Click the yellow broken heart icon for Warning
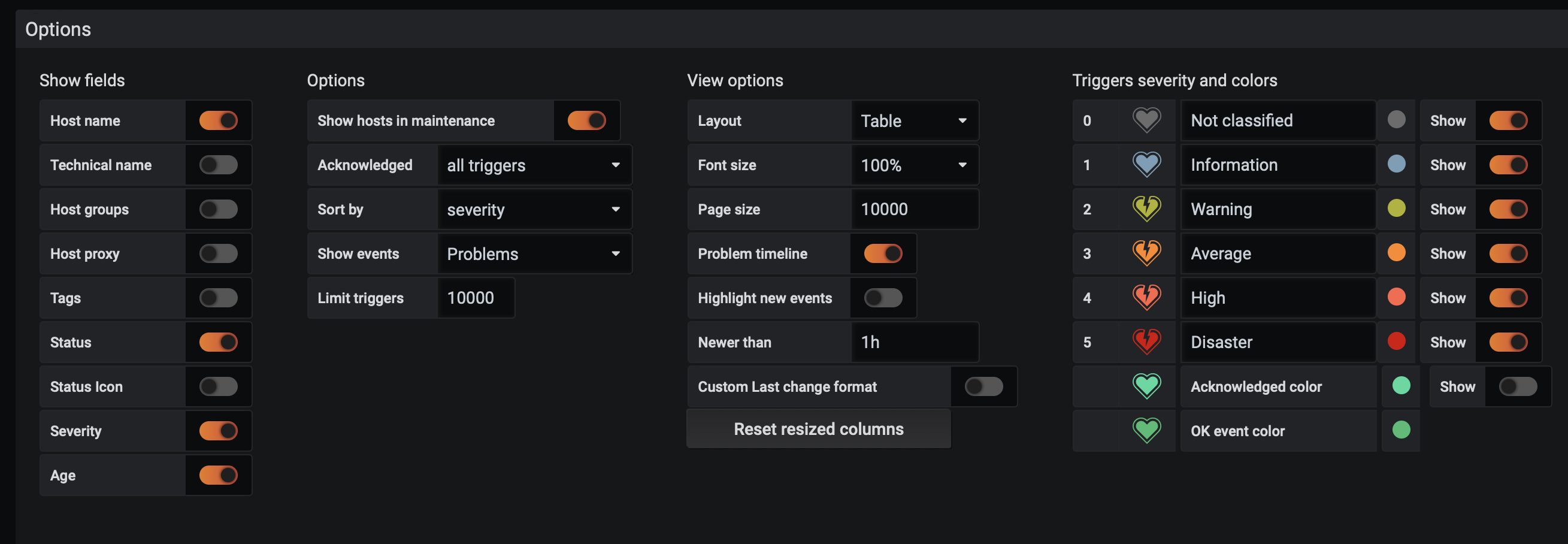1568x544 pixels. pyautogui.click(x=1146, y=210)
